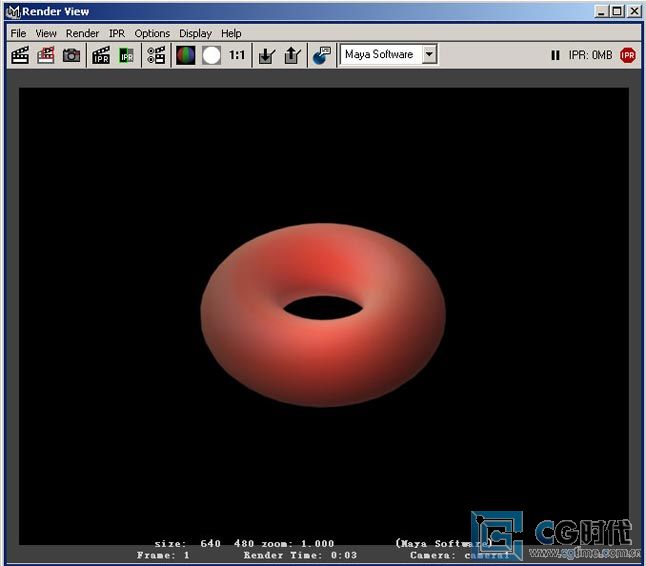
Task: Display alpha channel with the white circle icon
Action: pyautogui.click(x=211, y=55)
